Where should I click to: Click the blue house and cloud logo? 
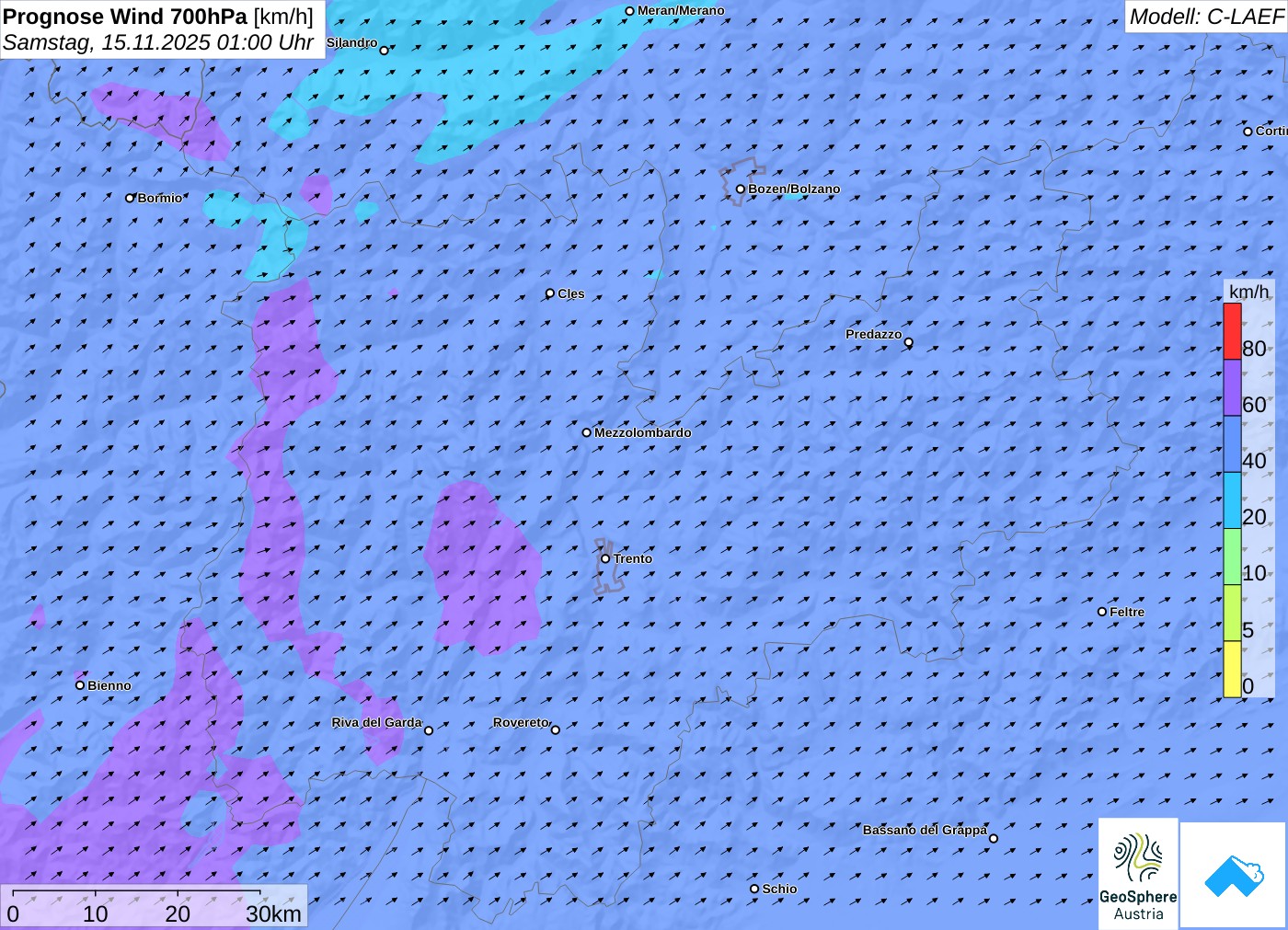coord(1233,875)
